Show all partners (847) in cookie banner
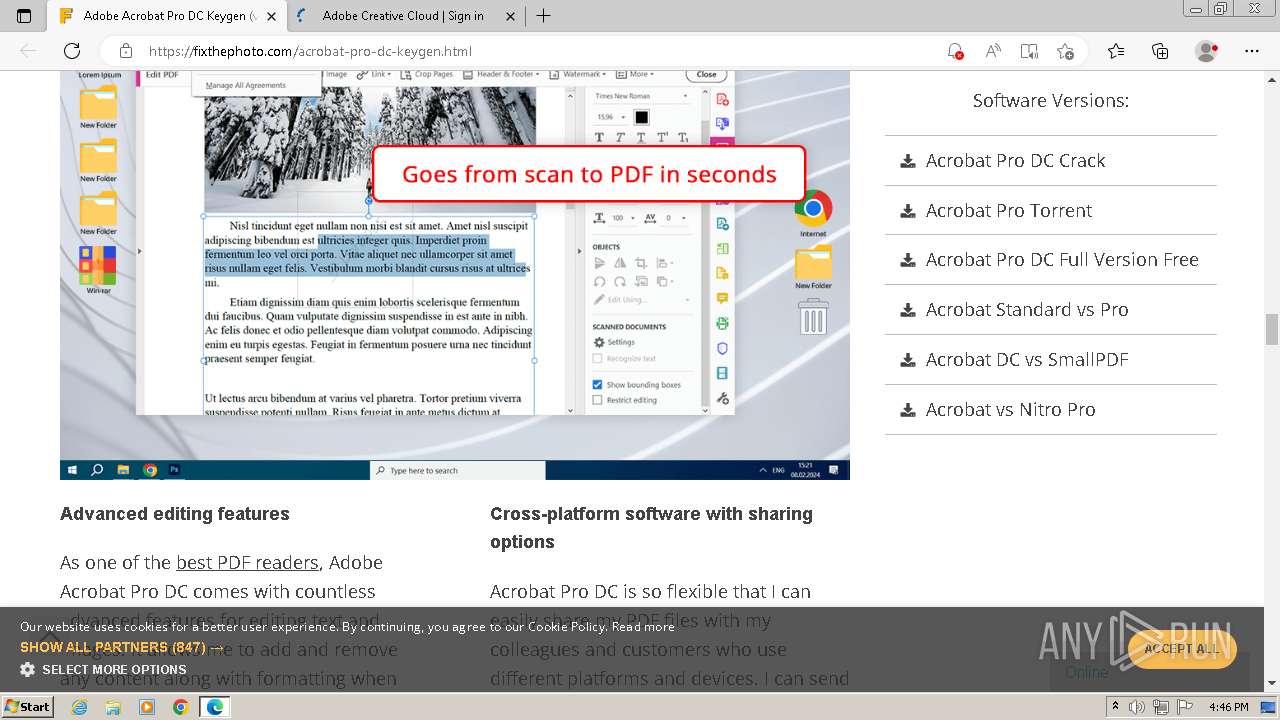Screen dimensions: 1280x720 [122, 647]
